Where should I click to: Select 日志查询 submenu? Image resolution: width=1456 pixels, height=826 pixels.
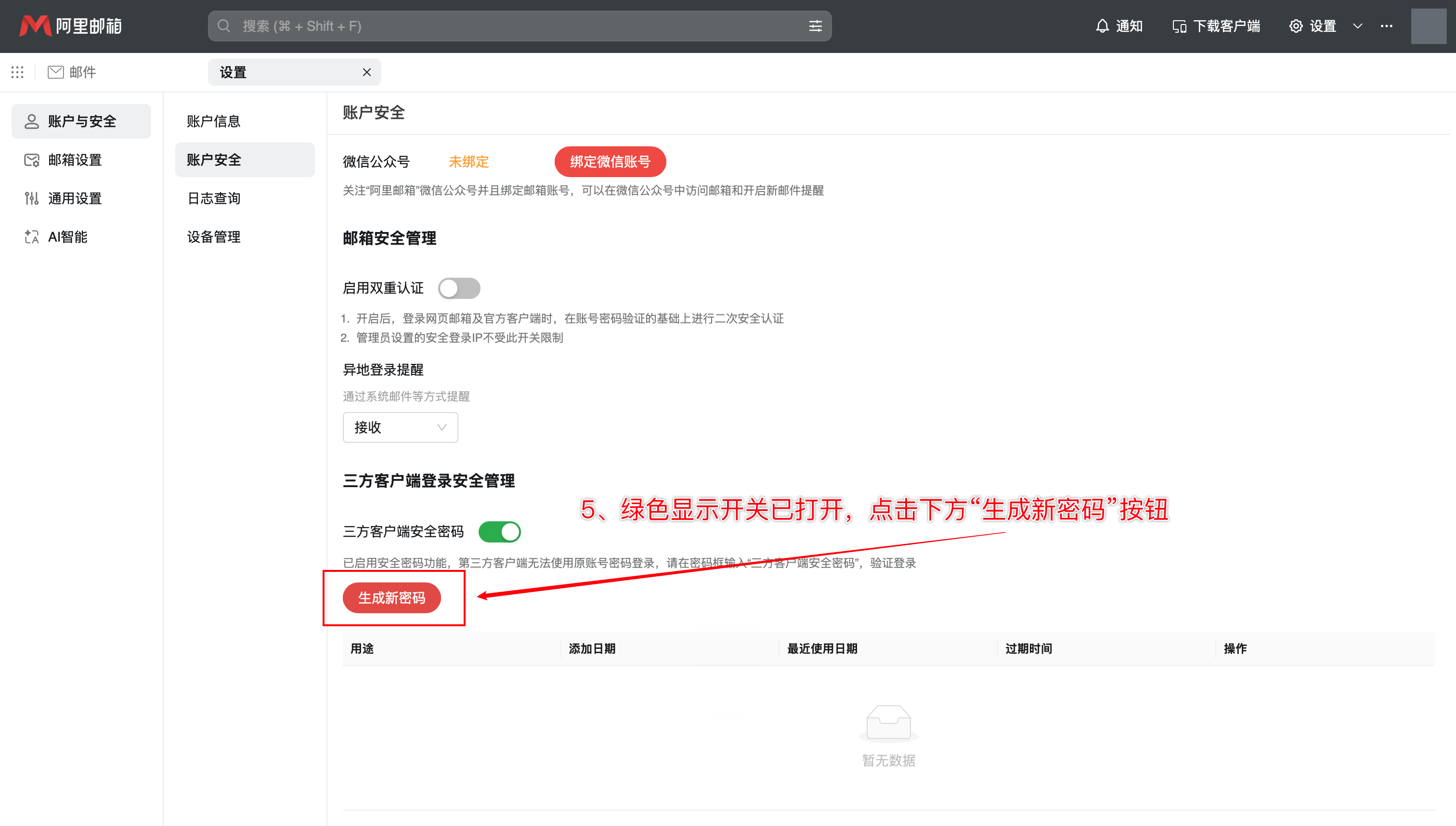[x=245, y=198]
